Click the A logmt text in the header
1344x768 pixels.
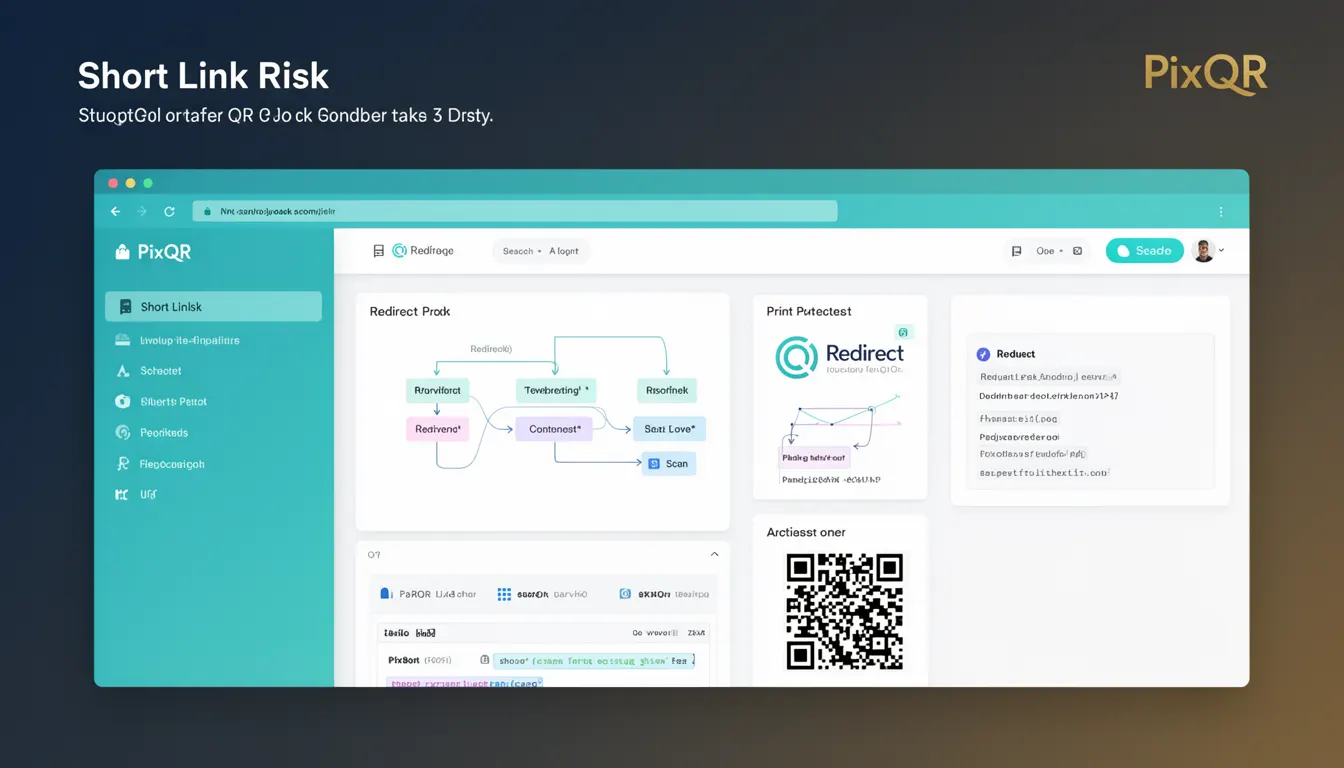click(x=564, y=251)
